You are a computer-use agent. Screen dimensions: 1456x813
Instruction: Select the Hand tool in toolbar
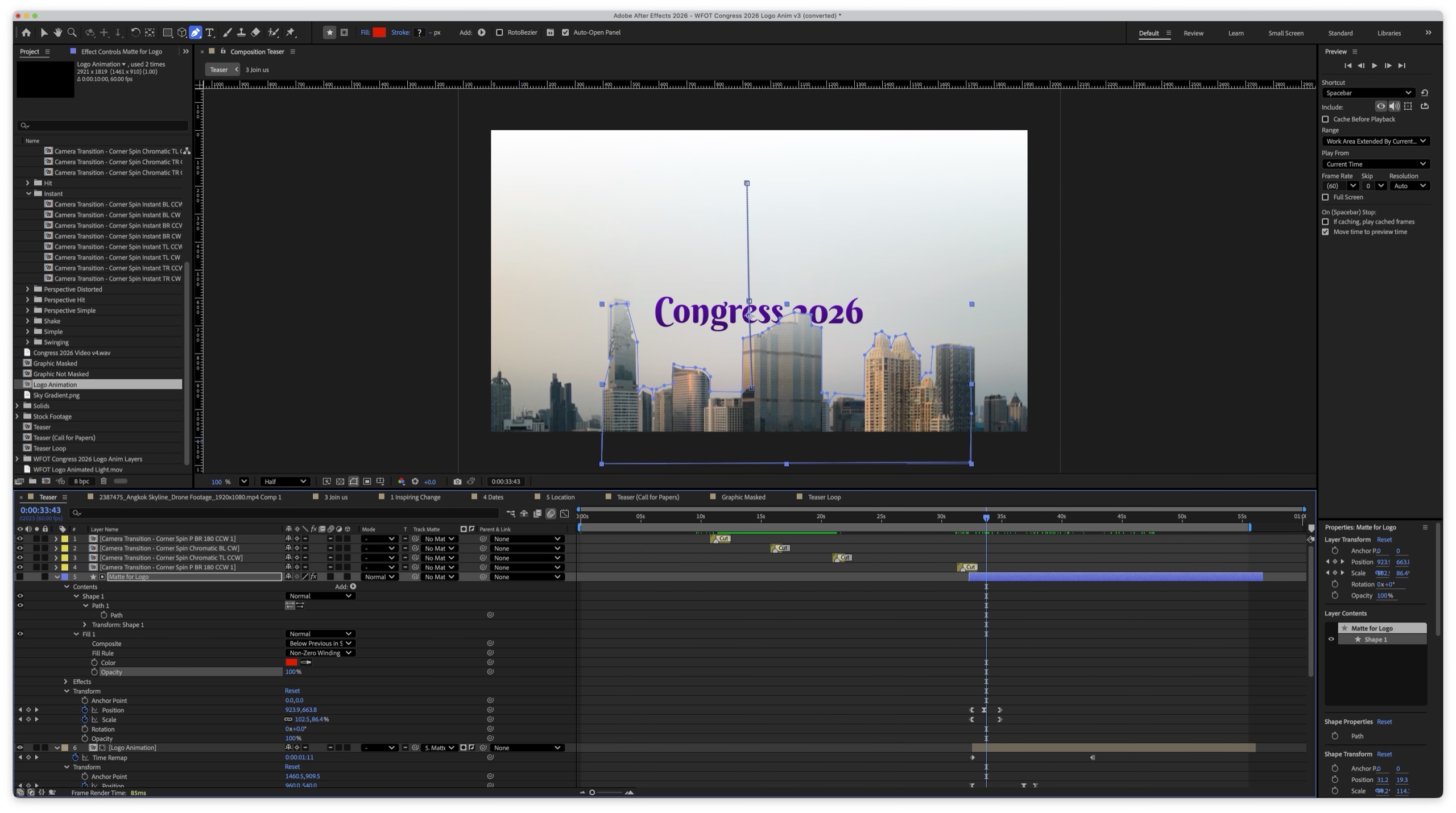[57, 32]
